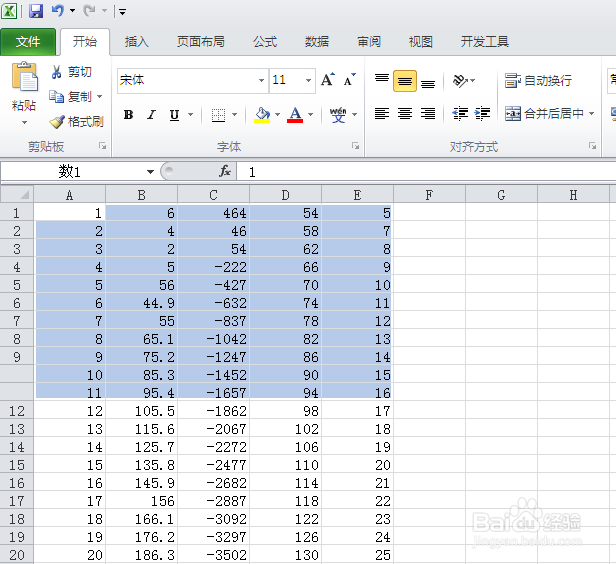Open the Name Box dropdown arrow
Image resolution: width=616 pixels, height=564 pixels.
pyautogui.click(x=150, y=172)
